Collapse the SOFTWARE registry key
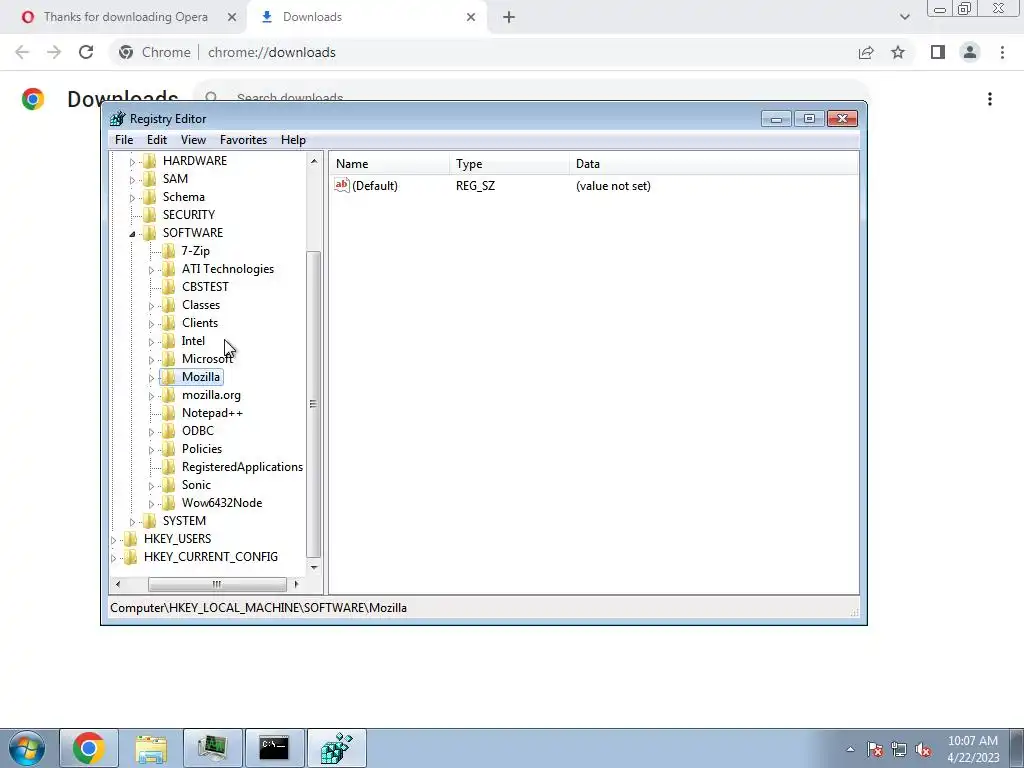Image resolution: width=1024 pixels, height=768 pixels. (x=132, y=234)
